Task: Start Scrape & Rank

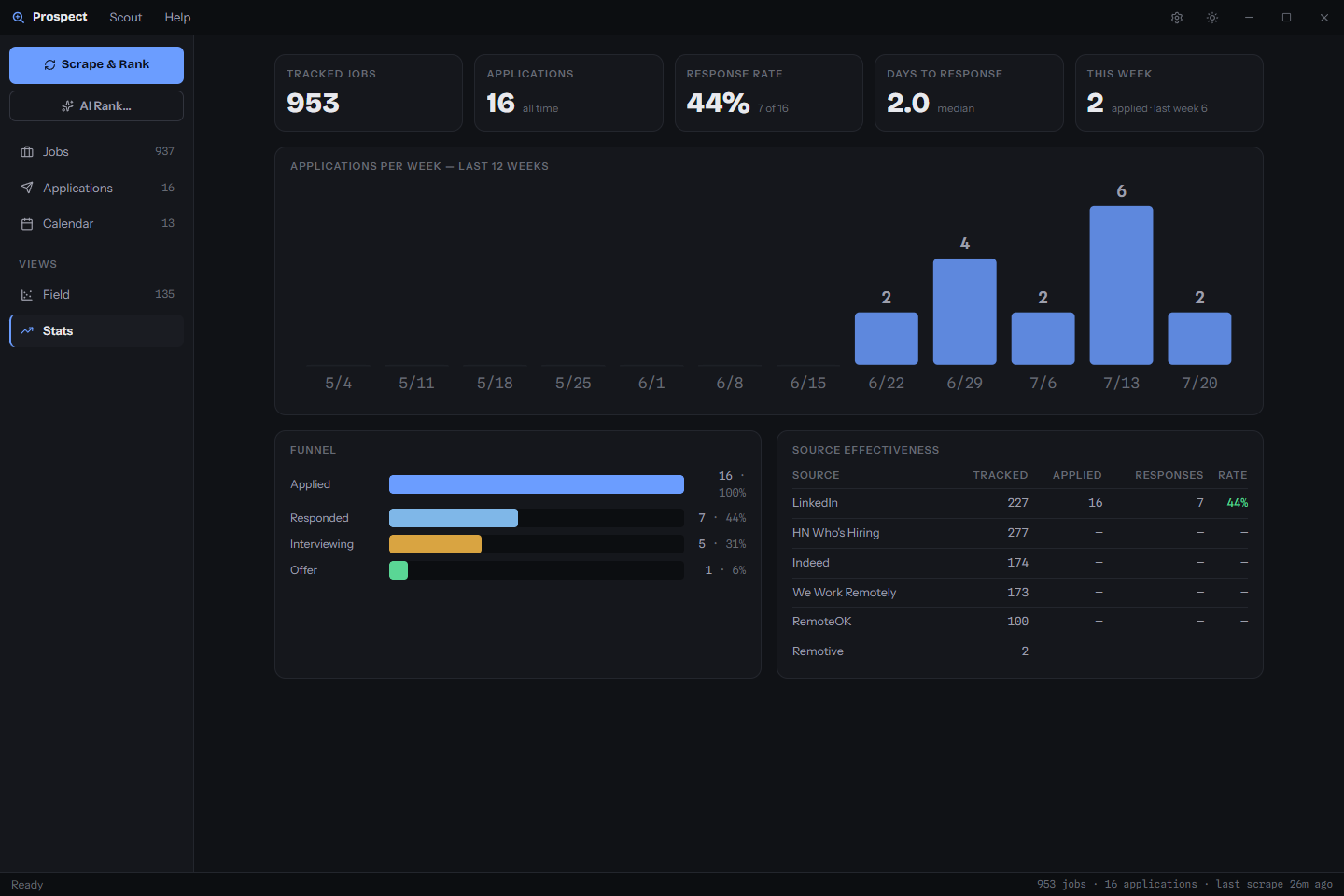Action: (97, 65)
